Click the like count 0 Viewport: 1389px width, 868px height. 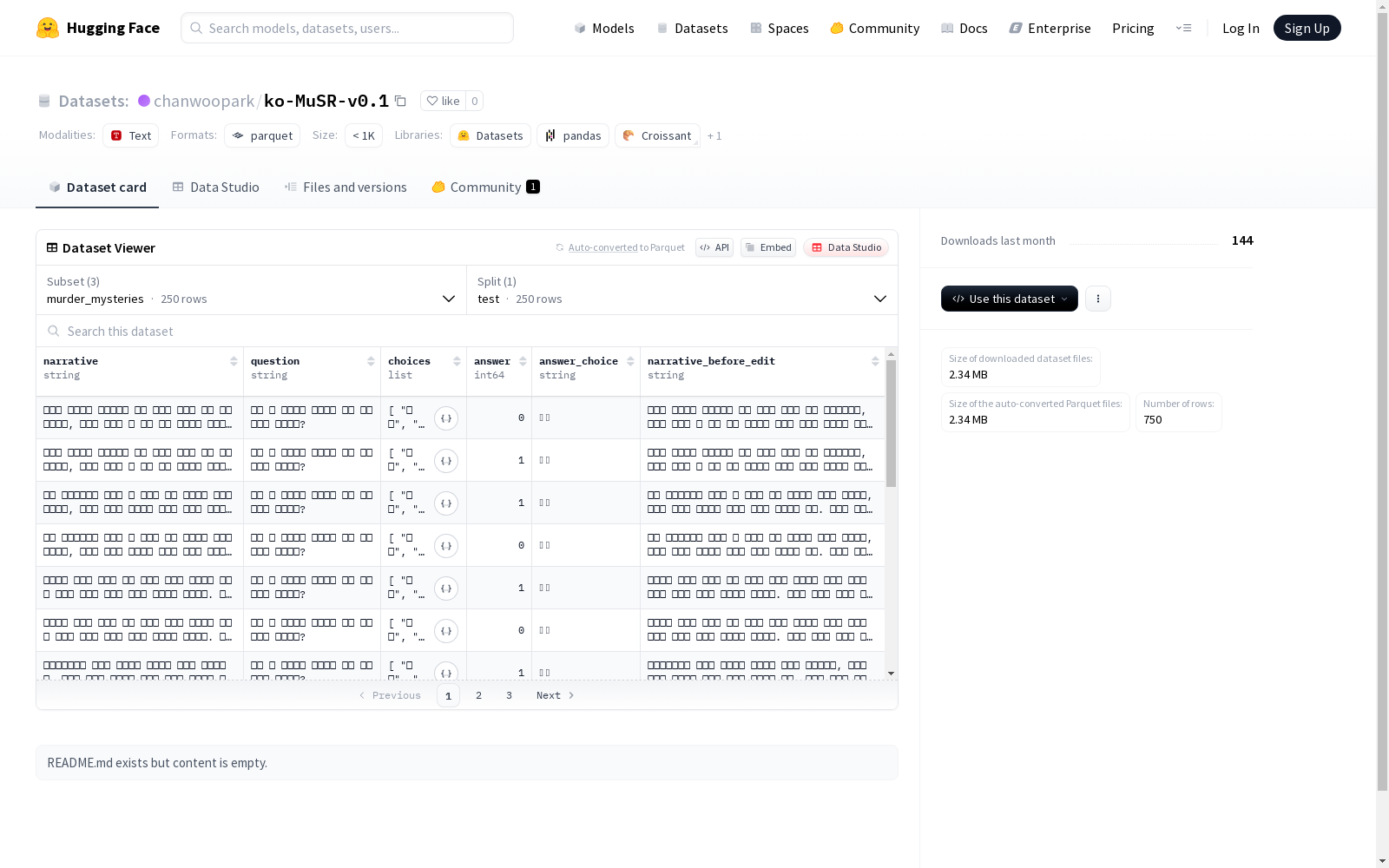pyautogui.click(x=475, y=101)
